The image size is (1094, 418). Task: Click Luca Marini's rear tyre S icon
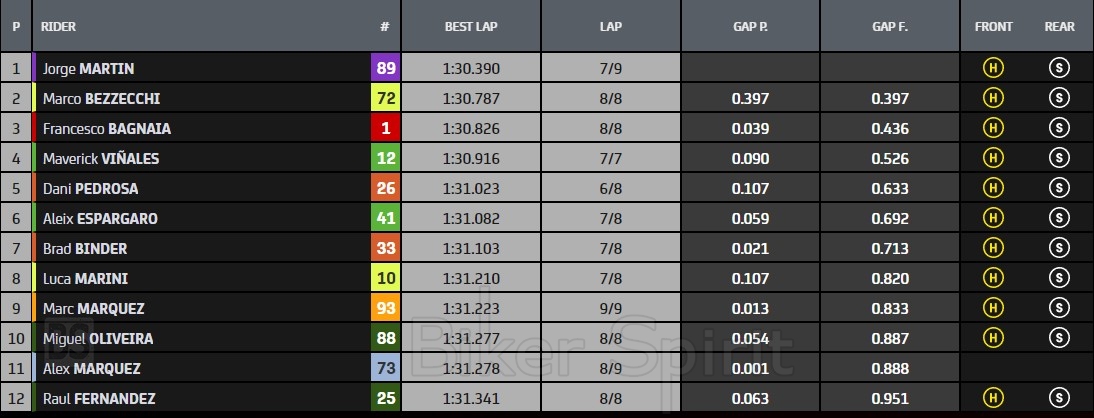pos(1059,279)
